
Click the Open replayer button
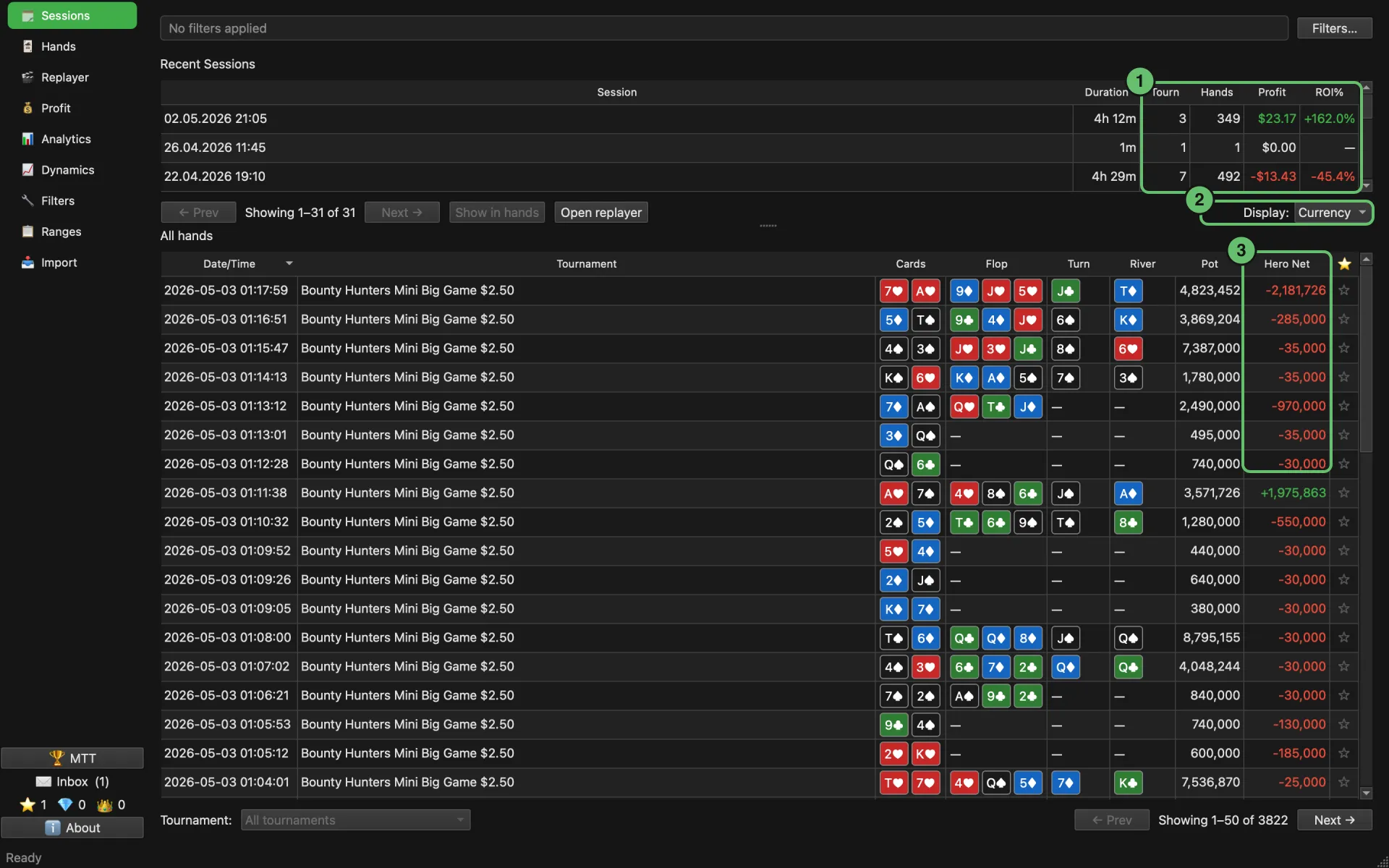[x=600, y=213]
